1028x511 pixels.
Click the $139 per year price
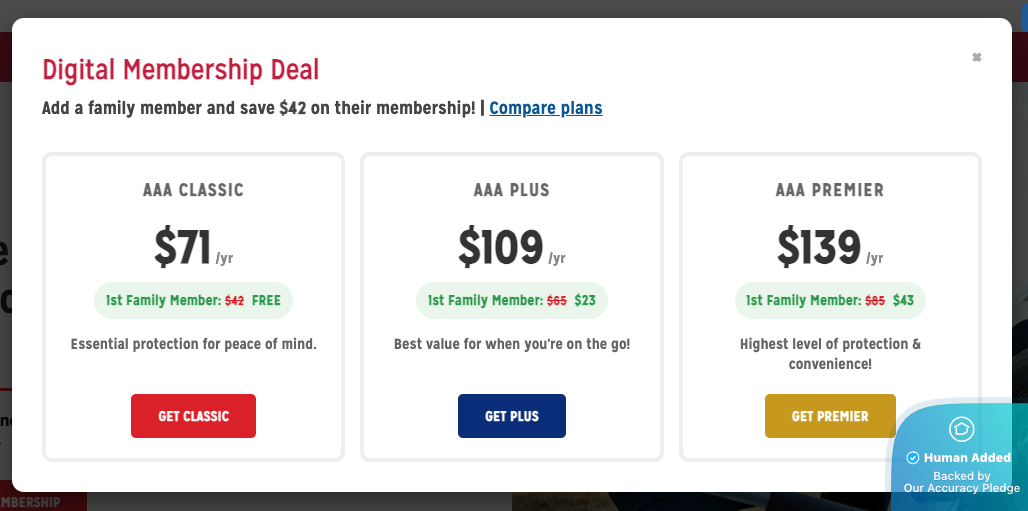pos(829,247)
